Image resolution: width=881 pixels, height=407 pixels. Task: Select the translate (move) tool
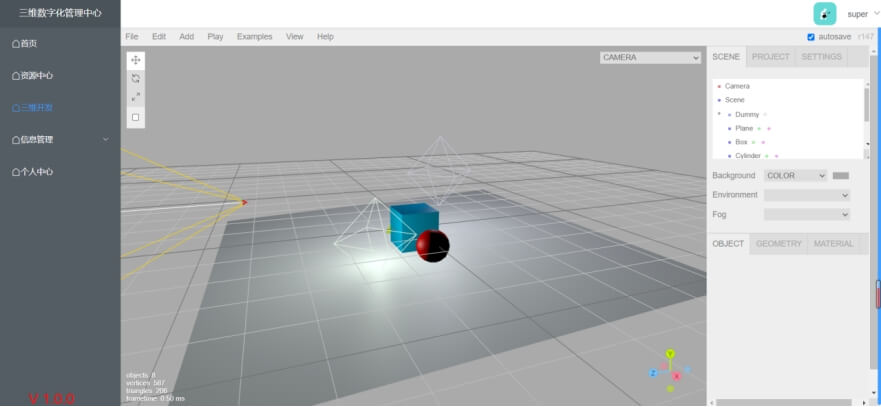click(x=135, y=60)
